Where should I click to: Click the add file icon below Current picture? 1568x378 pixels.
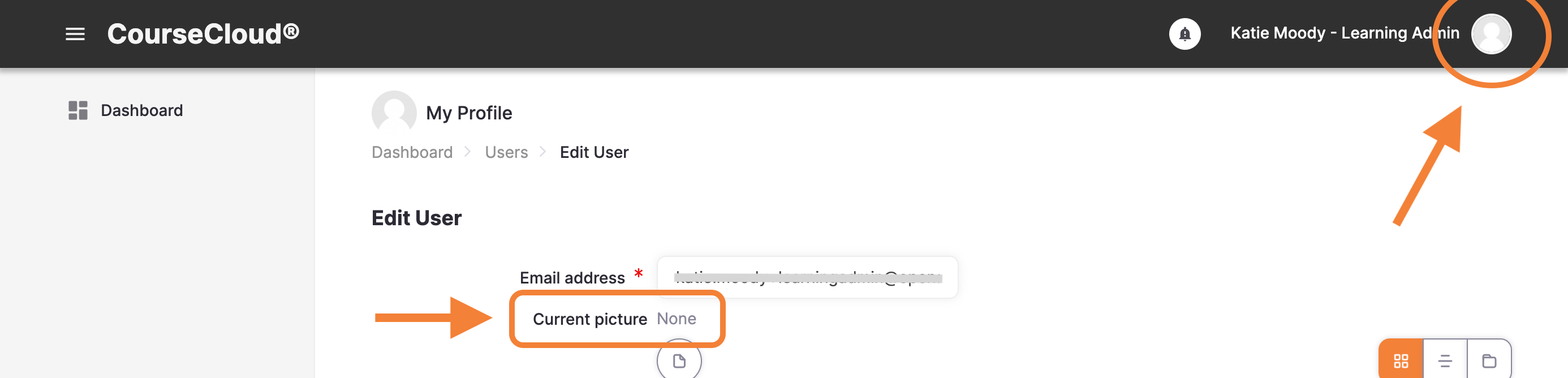point(679,361)
